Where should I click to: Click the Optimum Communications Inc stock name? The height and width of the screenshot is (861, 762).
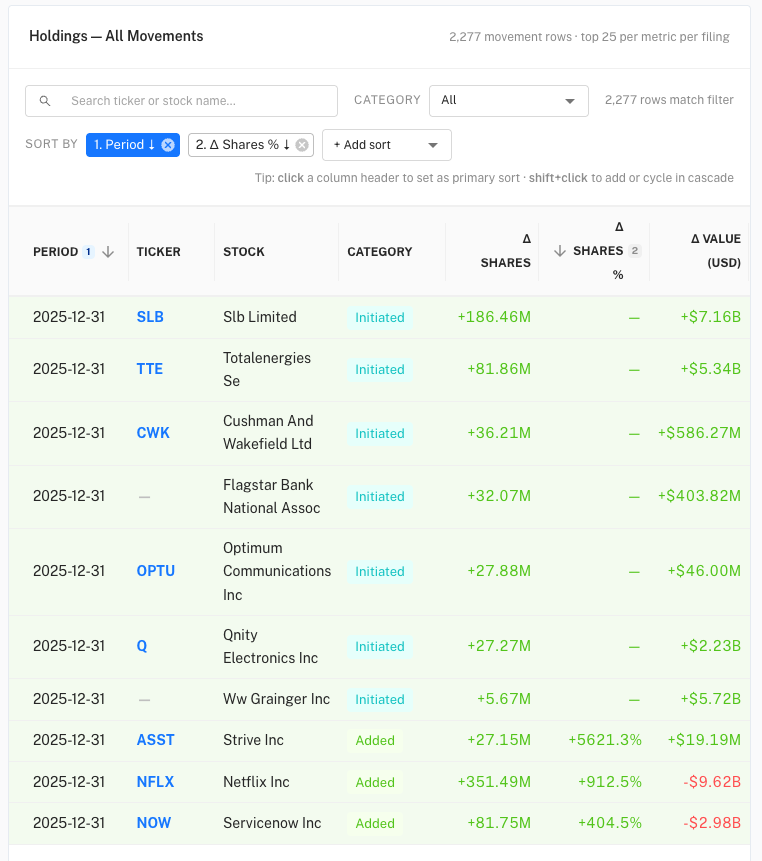[277, 572]
